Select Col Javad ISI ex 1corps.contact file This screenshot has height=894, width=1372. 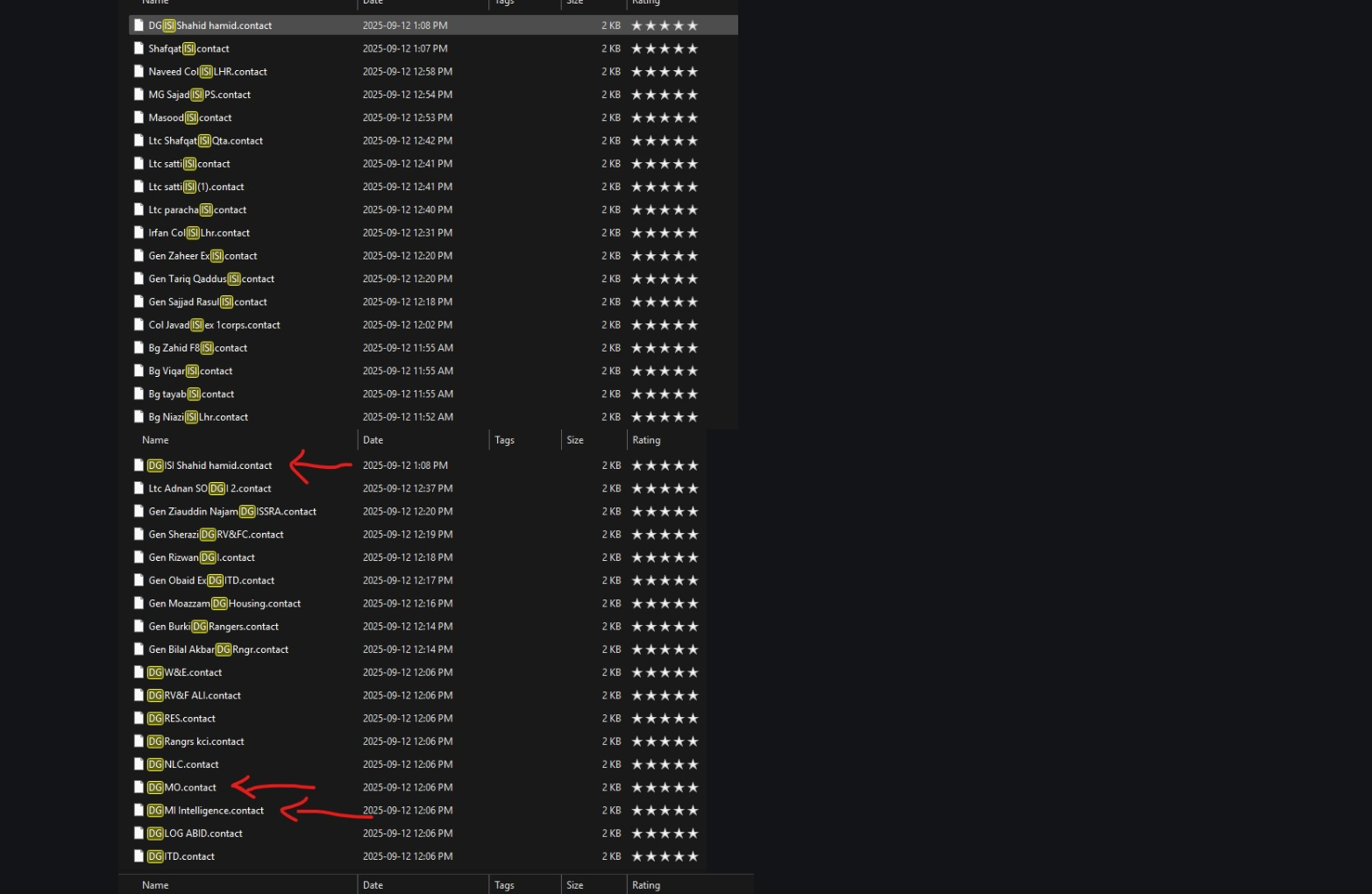tap(214, 325)
